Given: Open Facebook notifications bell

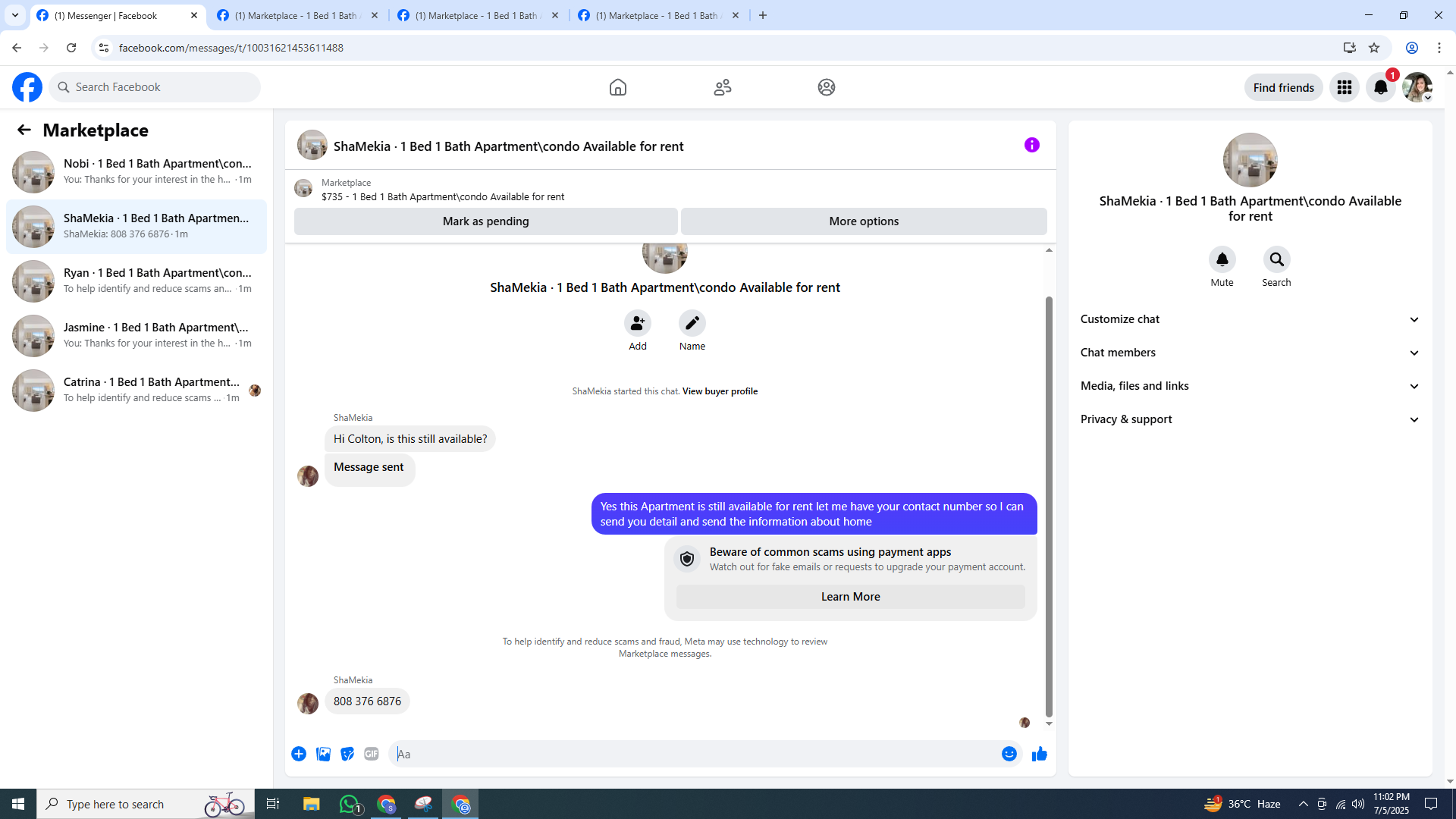Looking at the screenshot, I should [x=1380, y=87].
